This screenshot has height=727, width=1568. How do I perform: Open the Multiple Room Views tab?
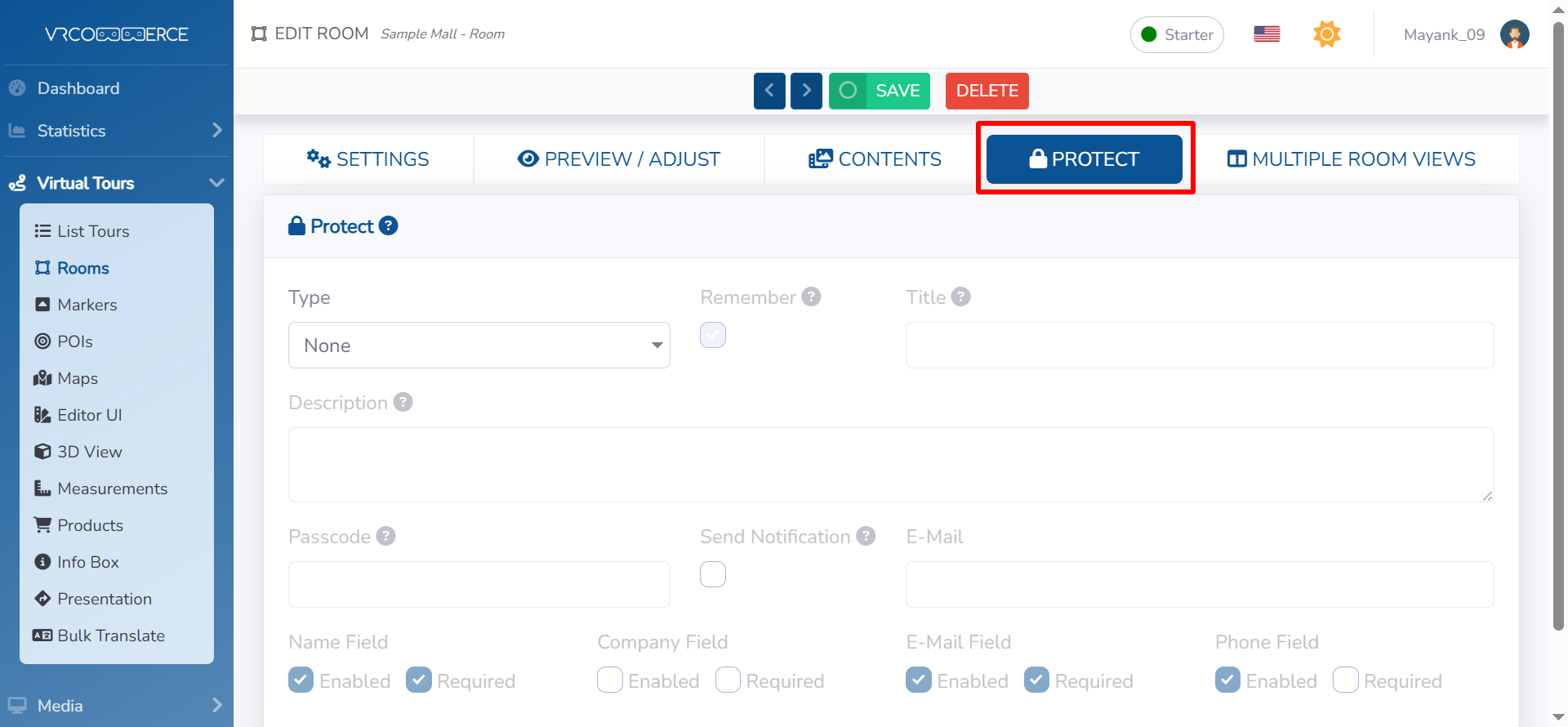[1352, 159]
